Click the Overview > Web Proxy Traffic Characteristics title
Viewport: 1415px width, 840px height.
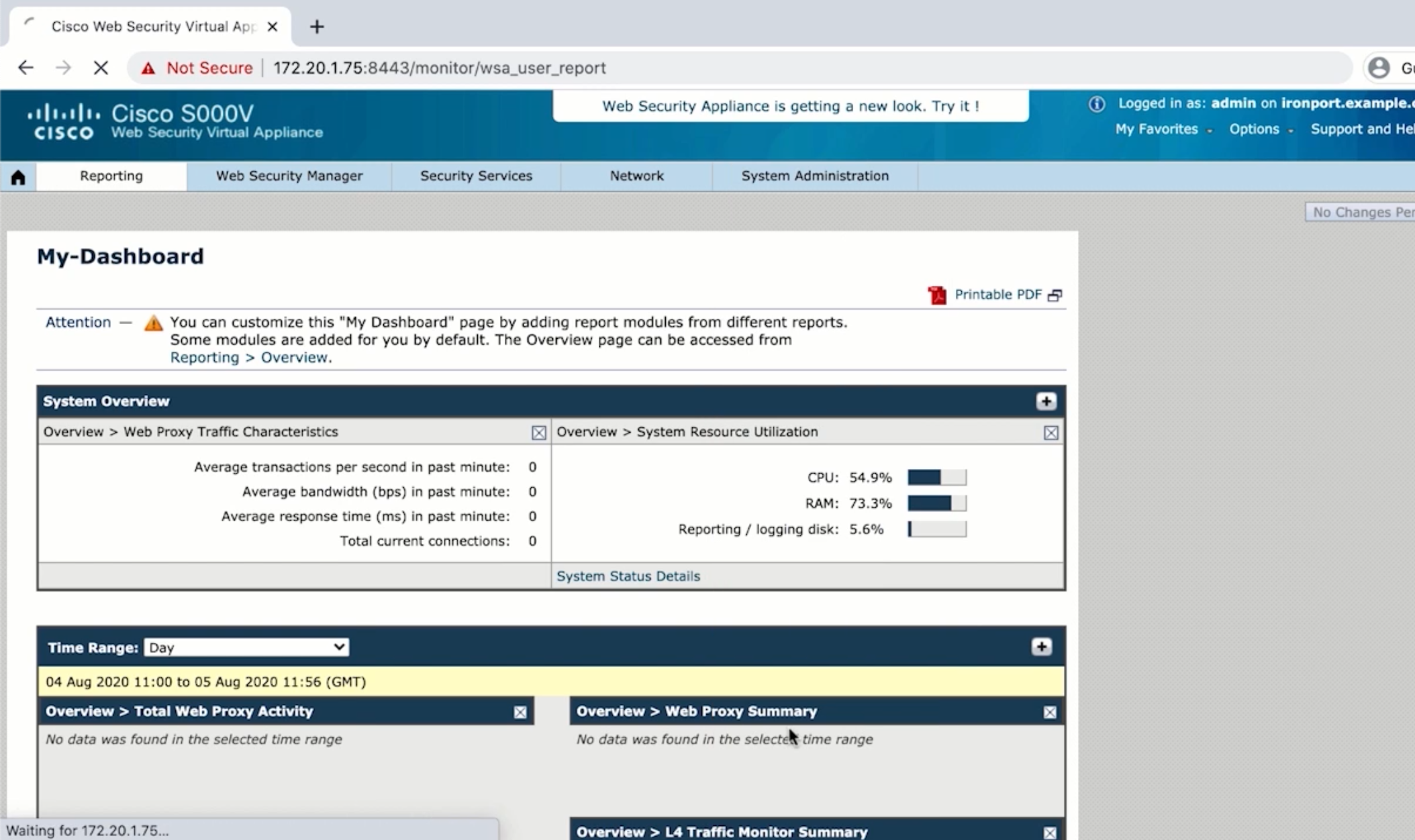click(x=191, y=432)
